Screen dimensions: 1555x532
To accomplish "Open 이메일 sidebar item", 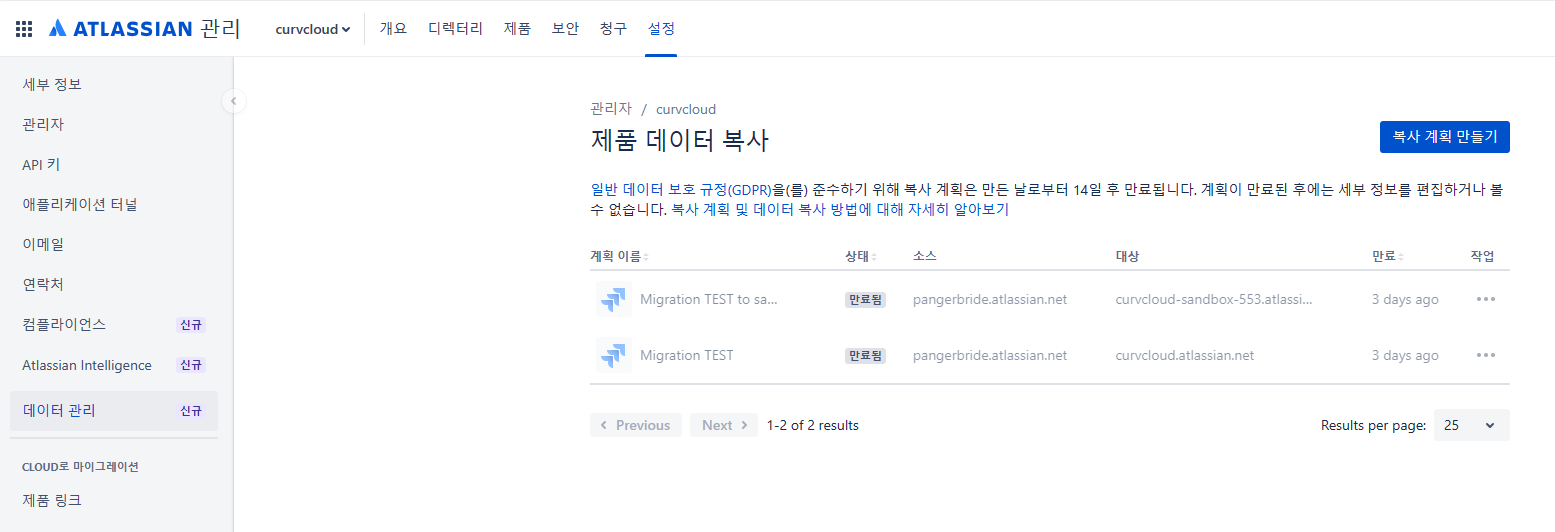I will point(114,244).
